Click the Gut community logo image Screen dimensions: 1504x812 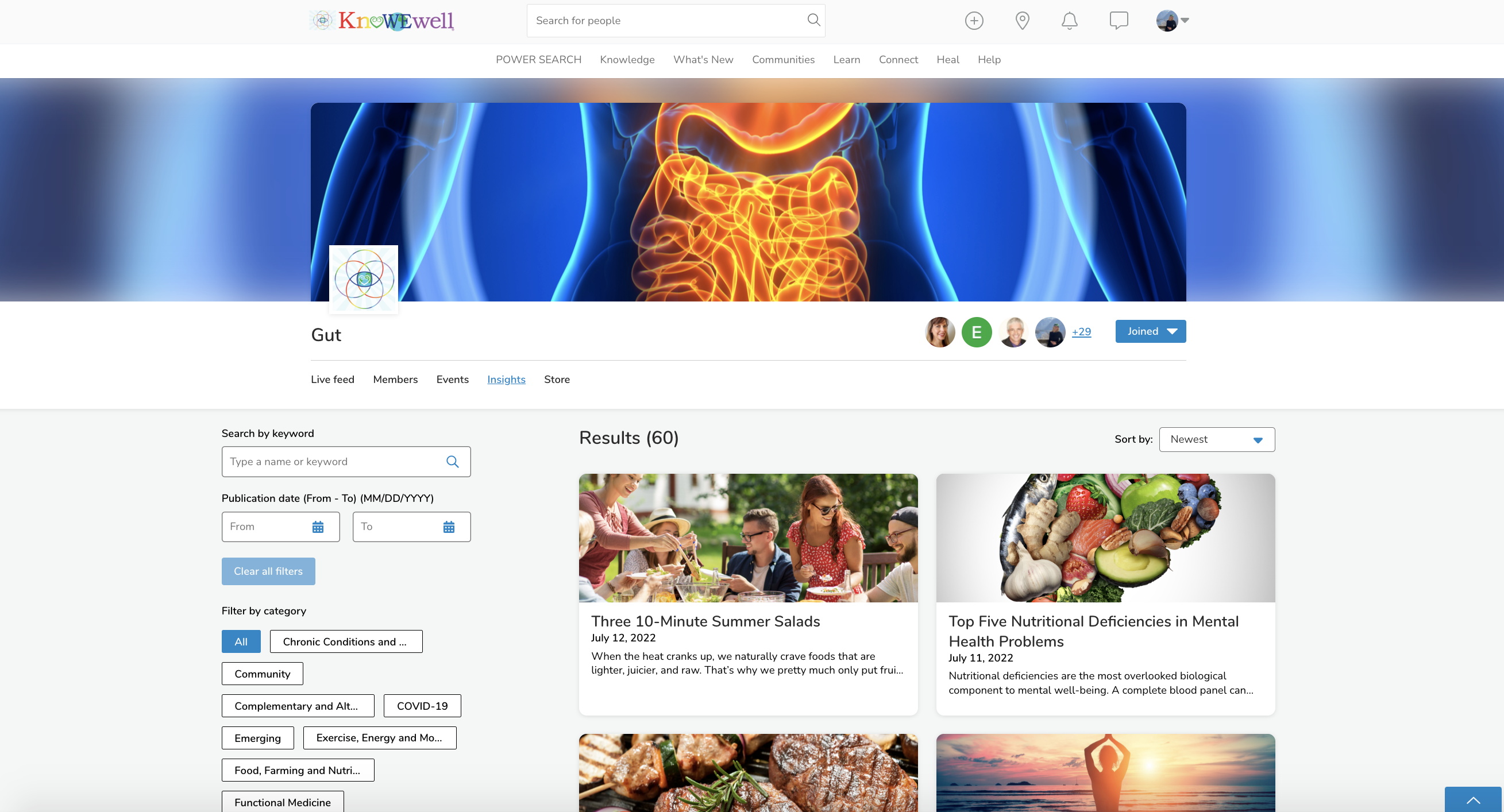364,280
